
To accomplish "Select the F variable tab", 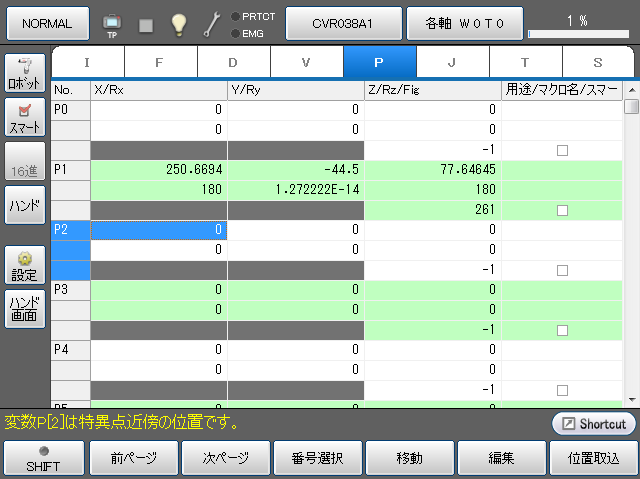I will [160, 62].
